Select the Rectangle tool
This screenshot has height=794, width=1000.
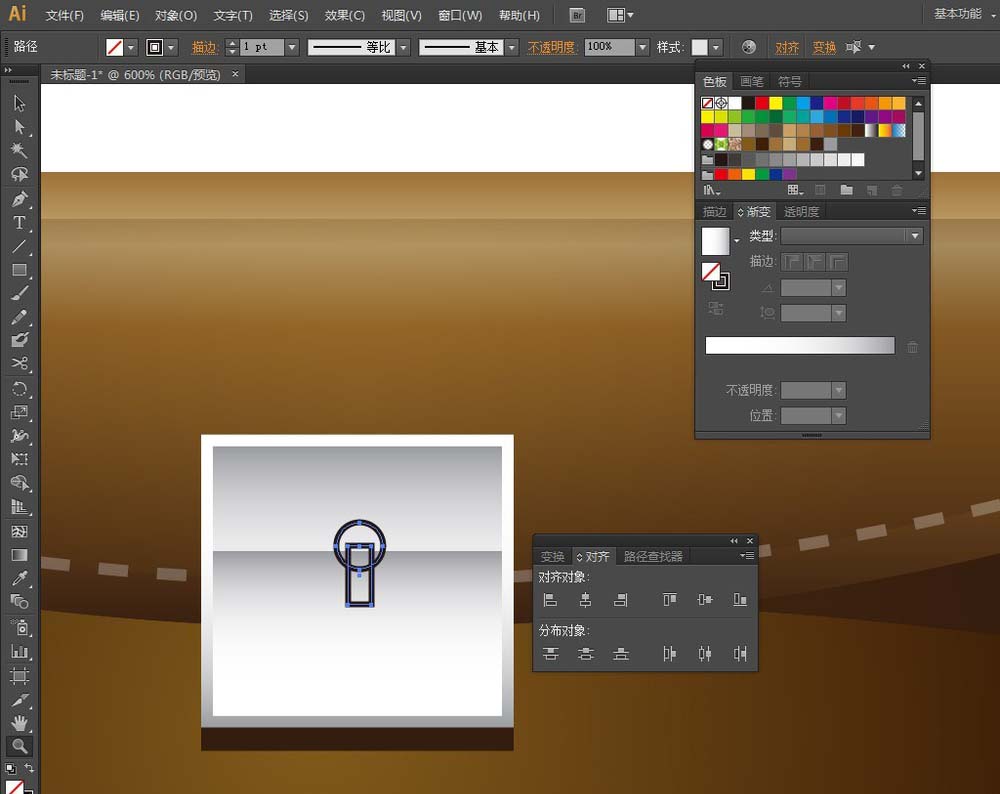click(x=19, y=270)
